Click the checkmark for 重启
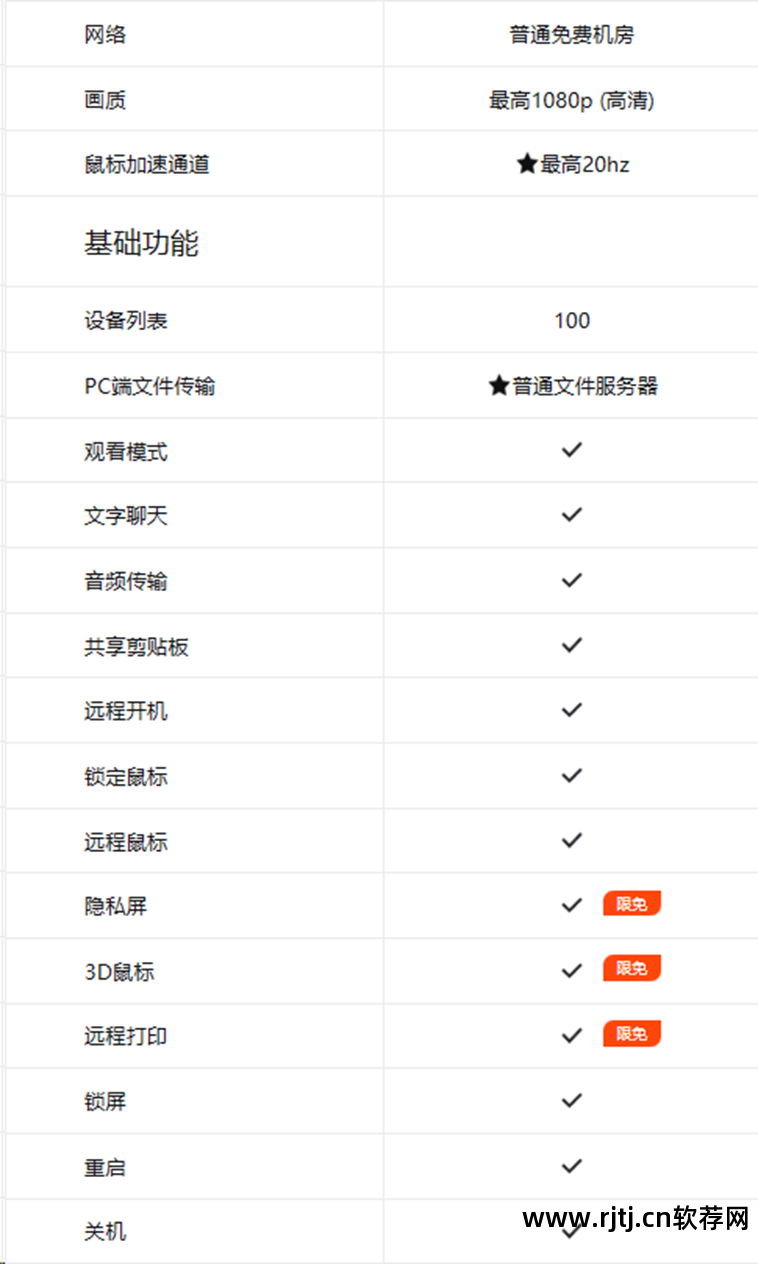The height and width of the screenshot is (1264, 758). point(571,1165)
